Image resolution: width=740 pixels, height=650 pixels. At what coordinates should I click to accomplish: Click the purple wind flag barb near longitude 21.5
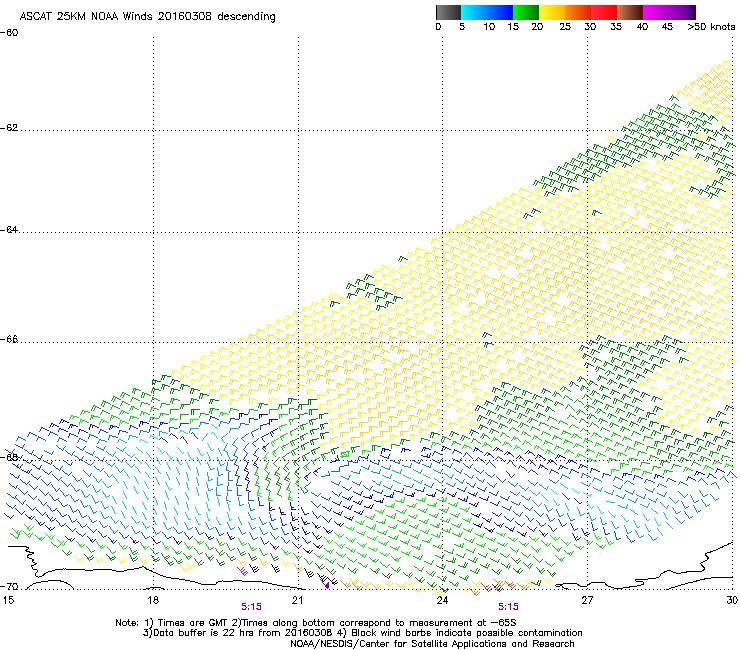point(326,584)
